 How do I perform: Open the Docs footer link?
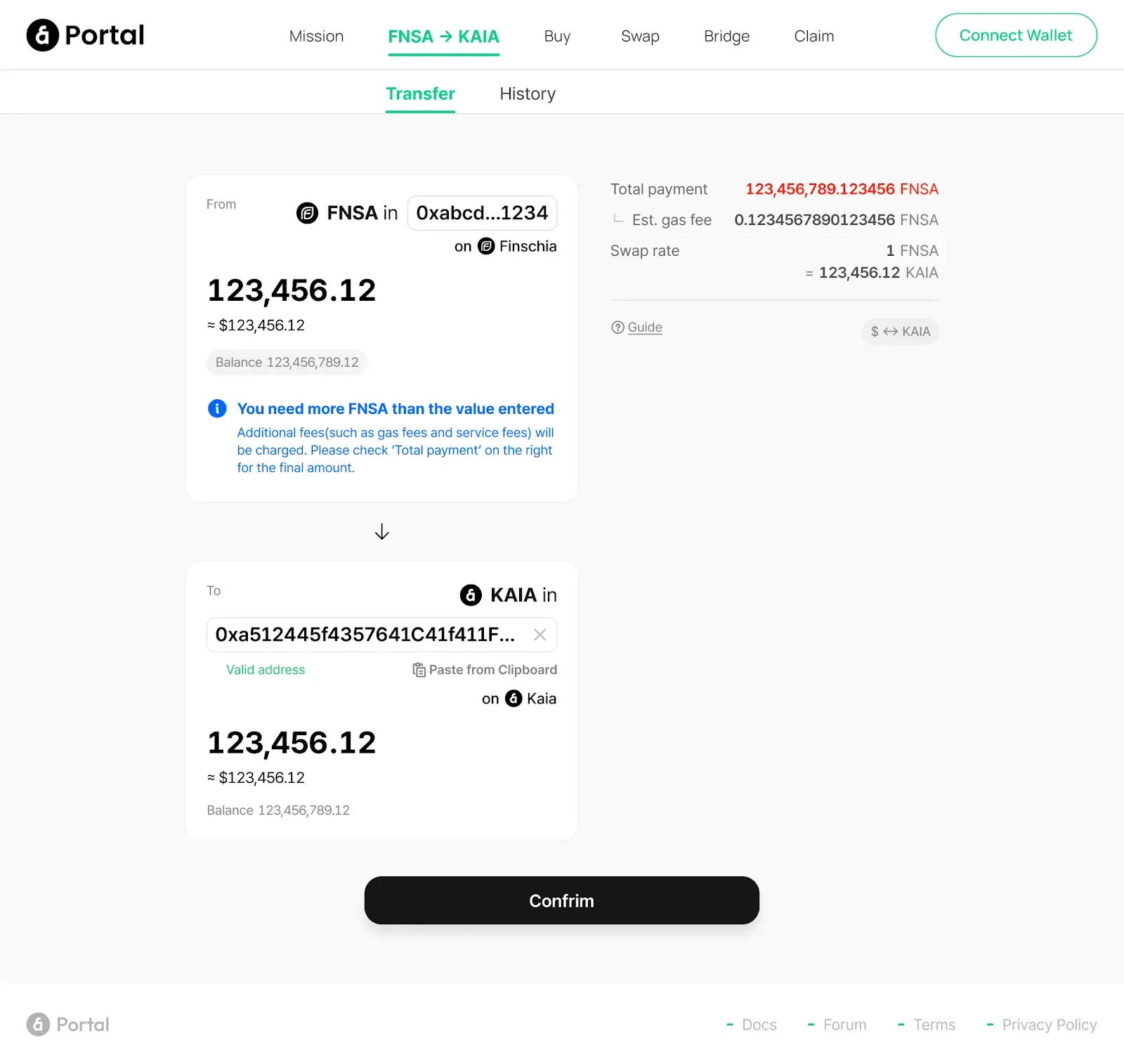pos(759,1025)
